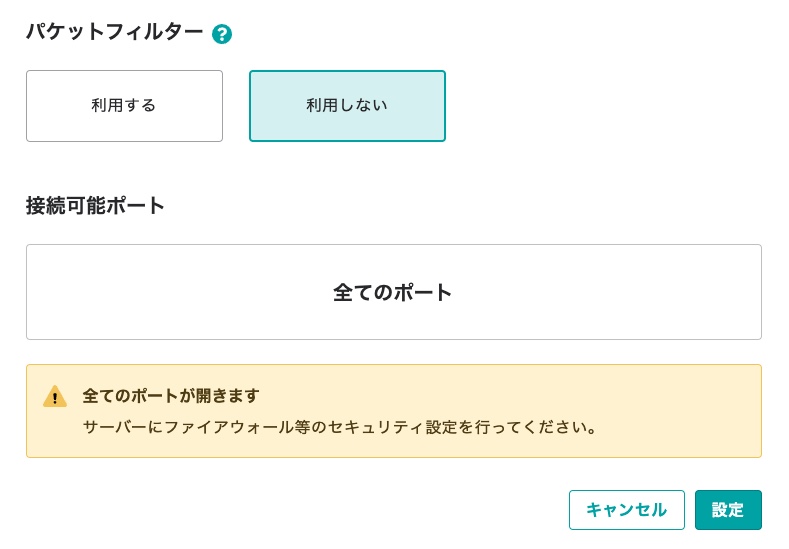Enable packet filter via 利用する box
This screenshot has height=549, width=789.
(124, 106)
